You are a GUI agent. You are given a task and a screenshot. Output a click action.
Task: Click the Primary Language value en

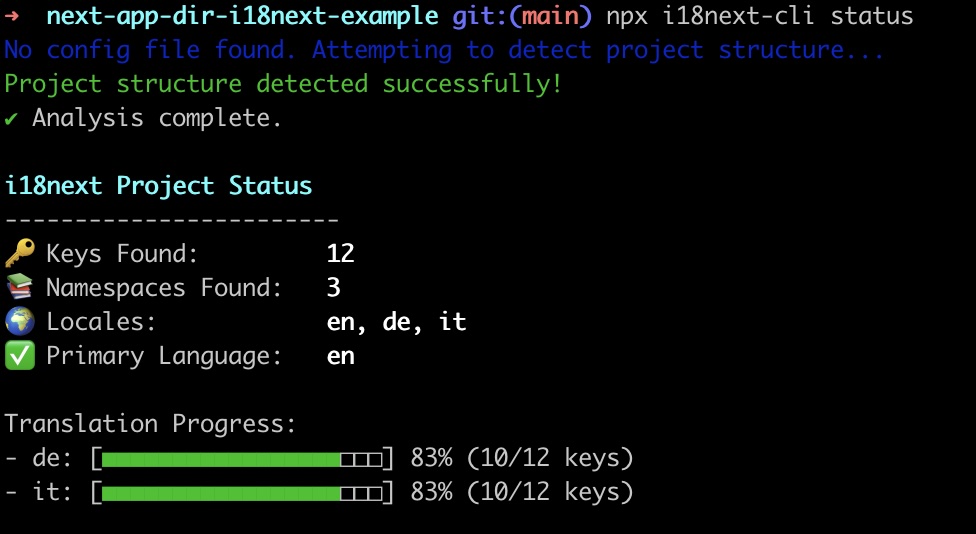(x=340, y=356)
